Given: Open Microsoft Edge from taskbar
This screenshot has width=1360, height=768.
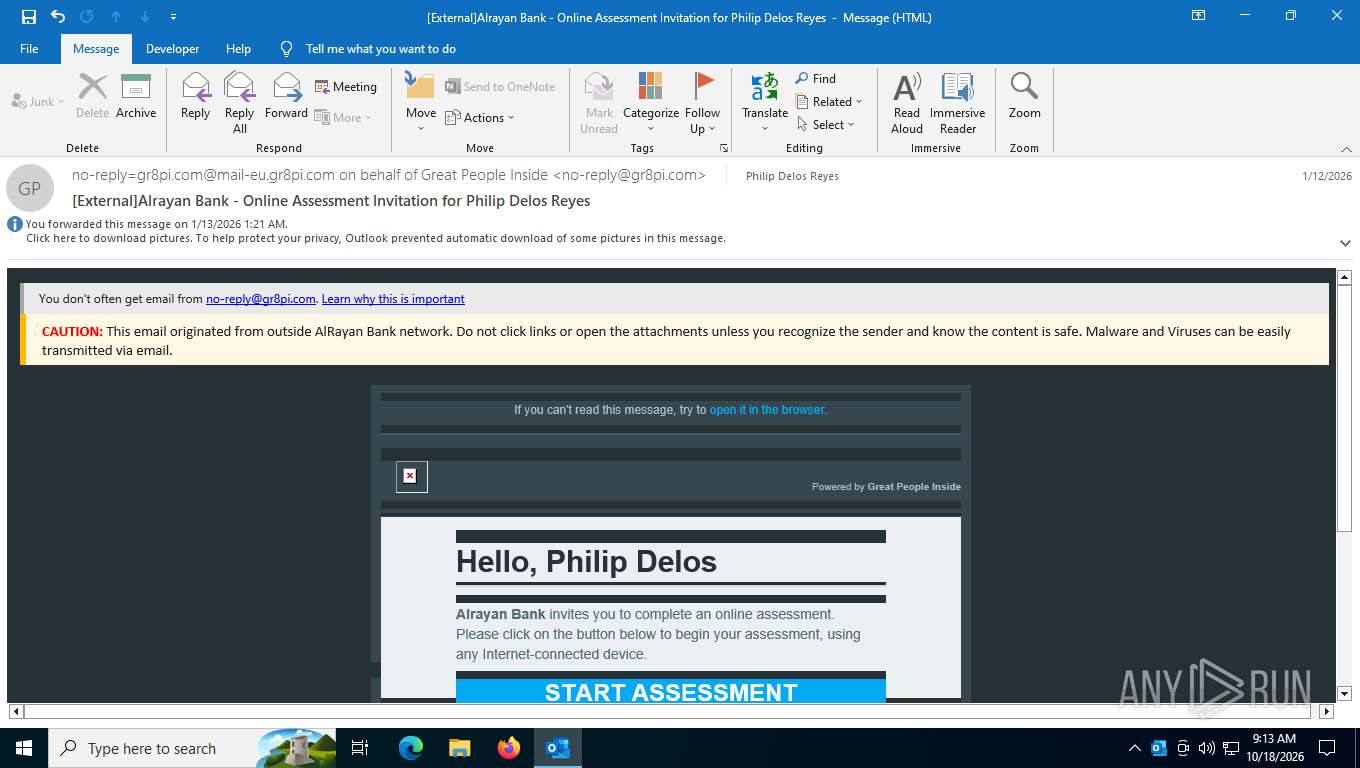Looking at the screenshot, I should coord(410,748).
